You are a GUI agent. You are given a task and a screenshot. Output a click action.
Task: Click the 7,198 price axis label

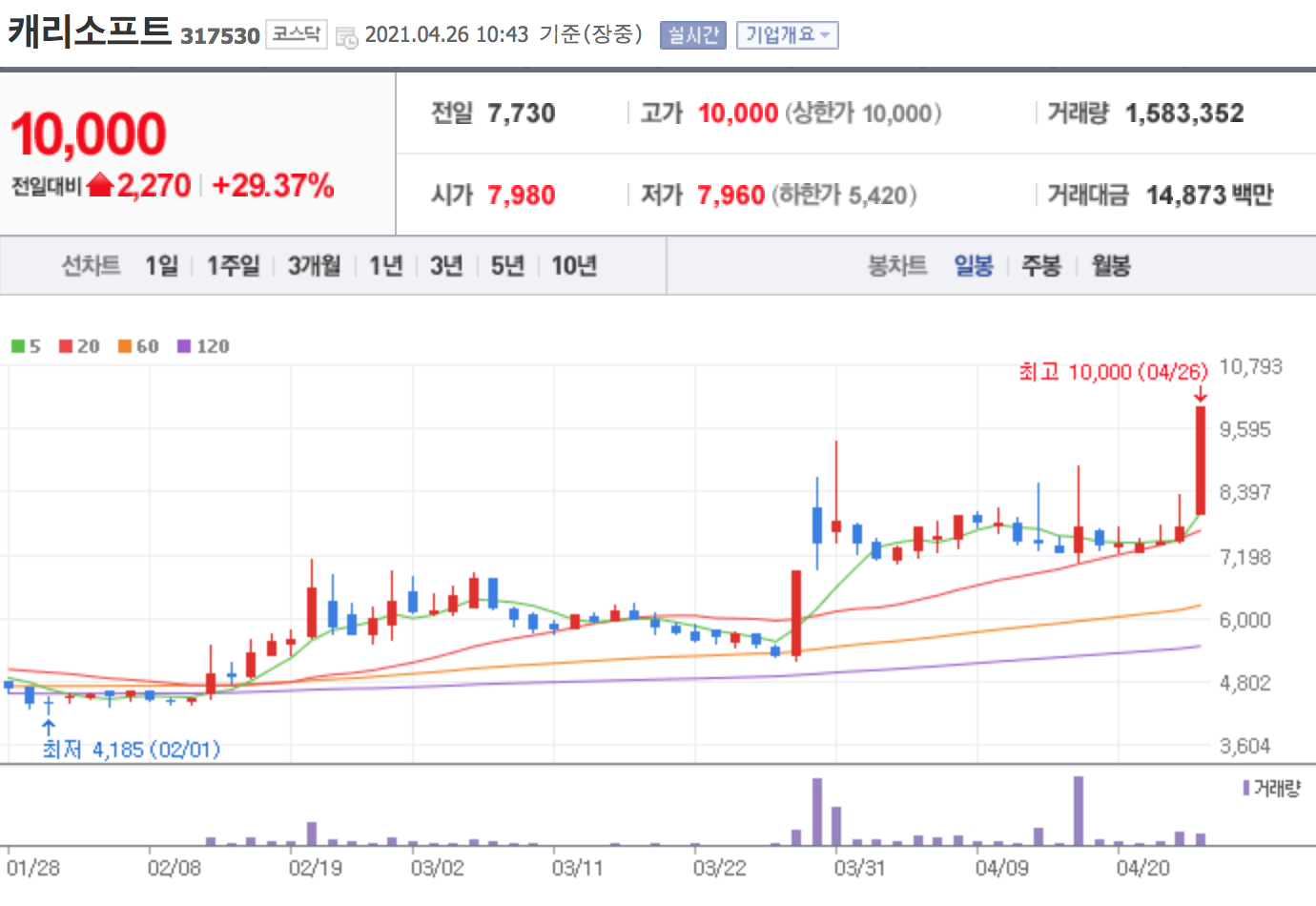(x=1245, y=557)
